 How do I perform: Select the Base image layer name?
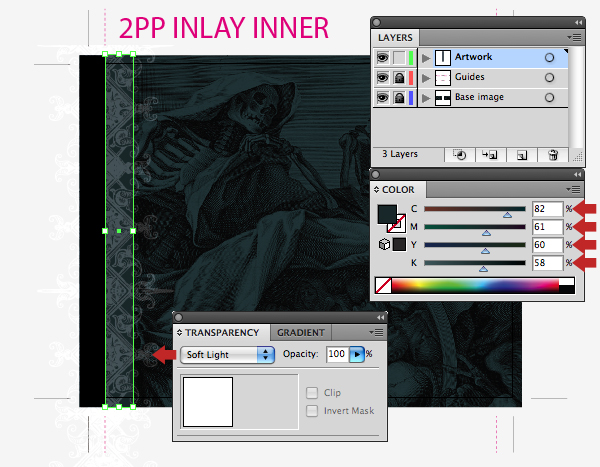point(479,97)
